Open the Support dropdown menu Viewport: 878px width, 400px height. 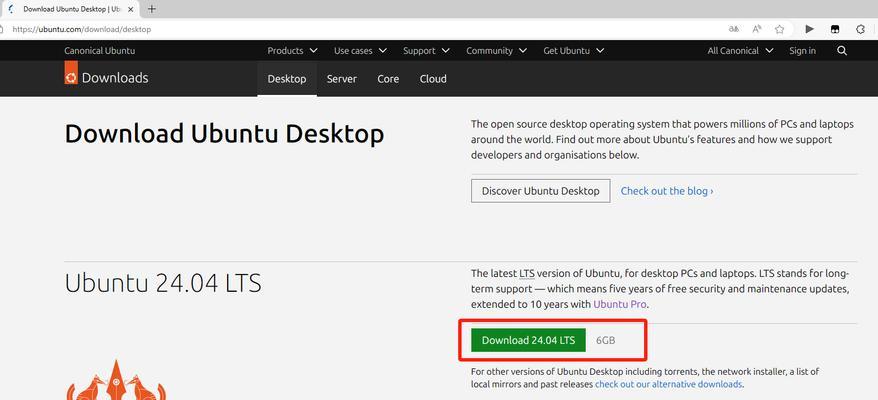click(426, 50)
